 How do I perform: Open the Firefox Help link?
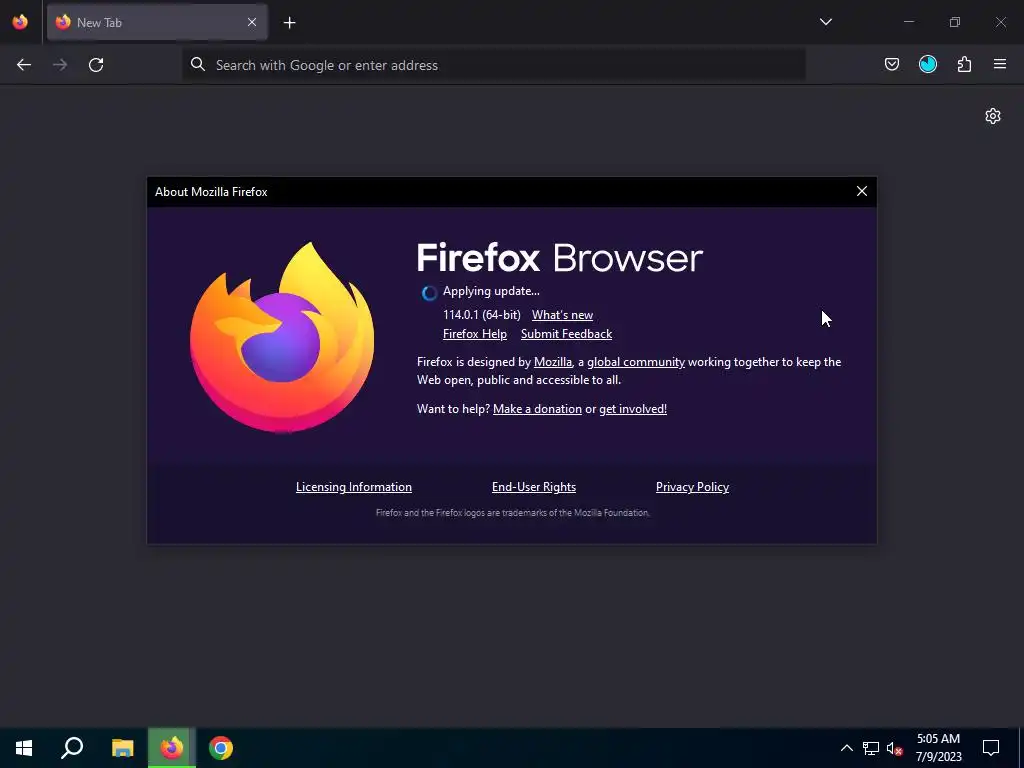(475, 334)
